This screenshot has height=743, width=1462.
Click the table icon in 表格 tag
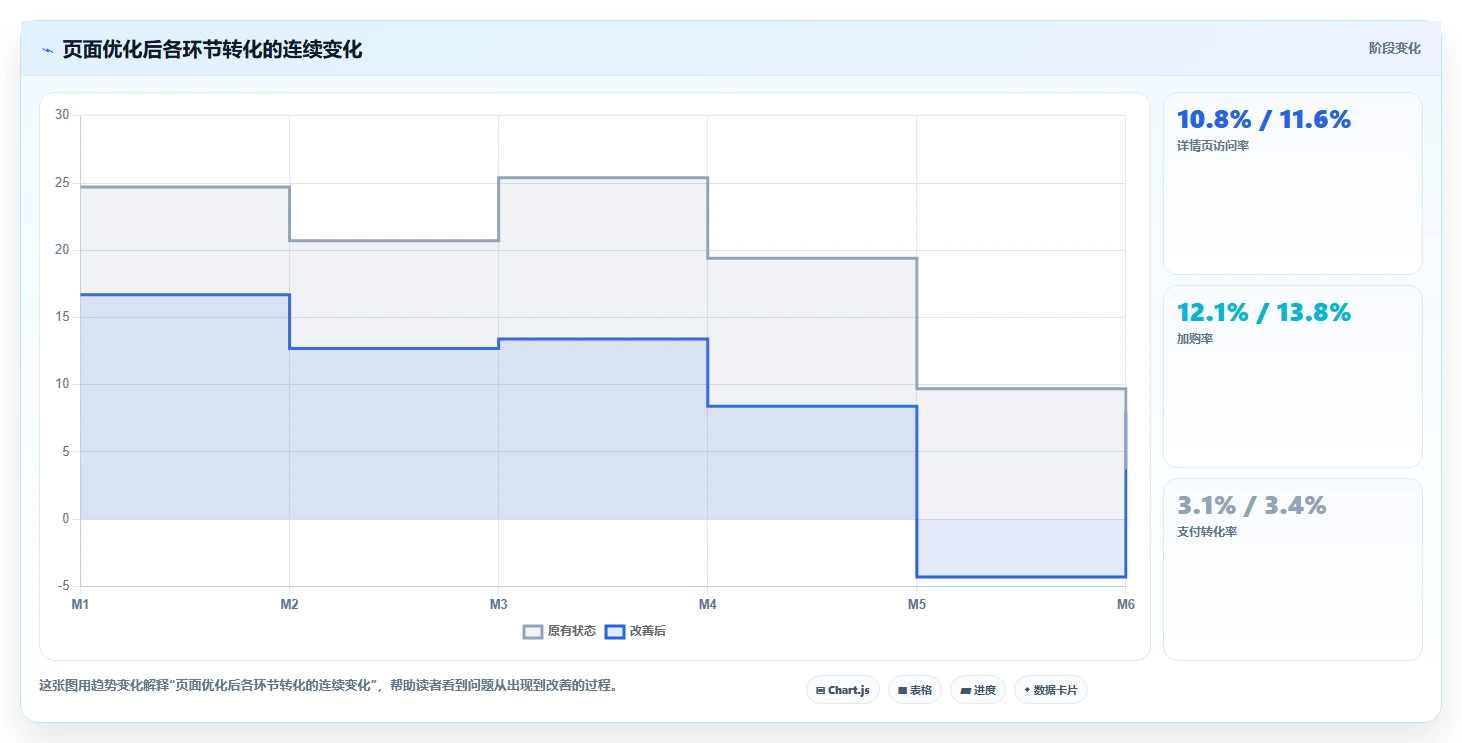(902, 691)
